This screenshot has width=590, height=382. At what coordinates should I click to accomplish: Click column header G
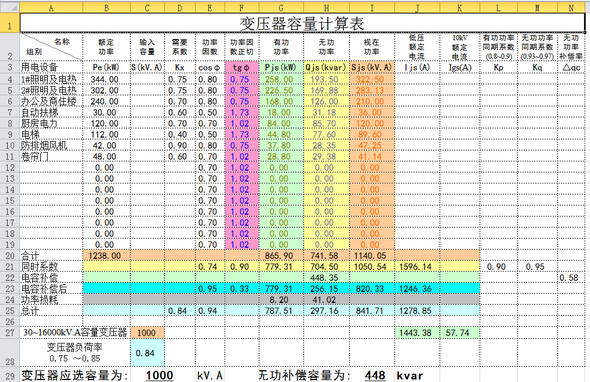click(x=281, y=8)
